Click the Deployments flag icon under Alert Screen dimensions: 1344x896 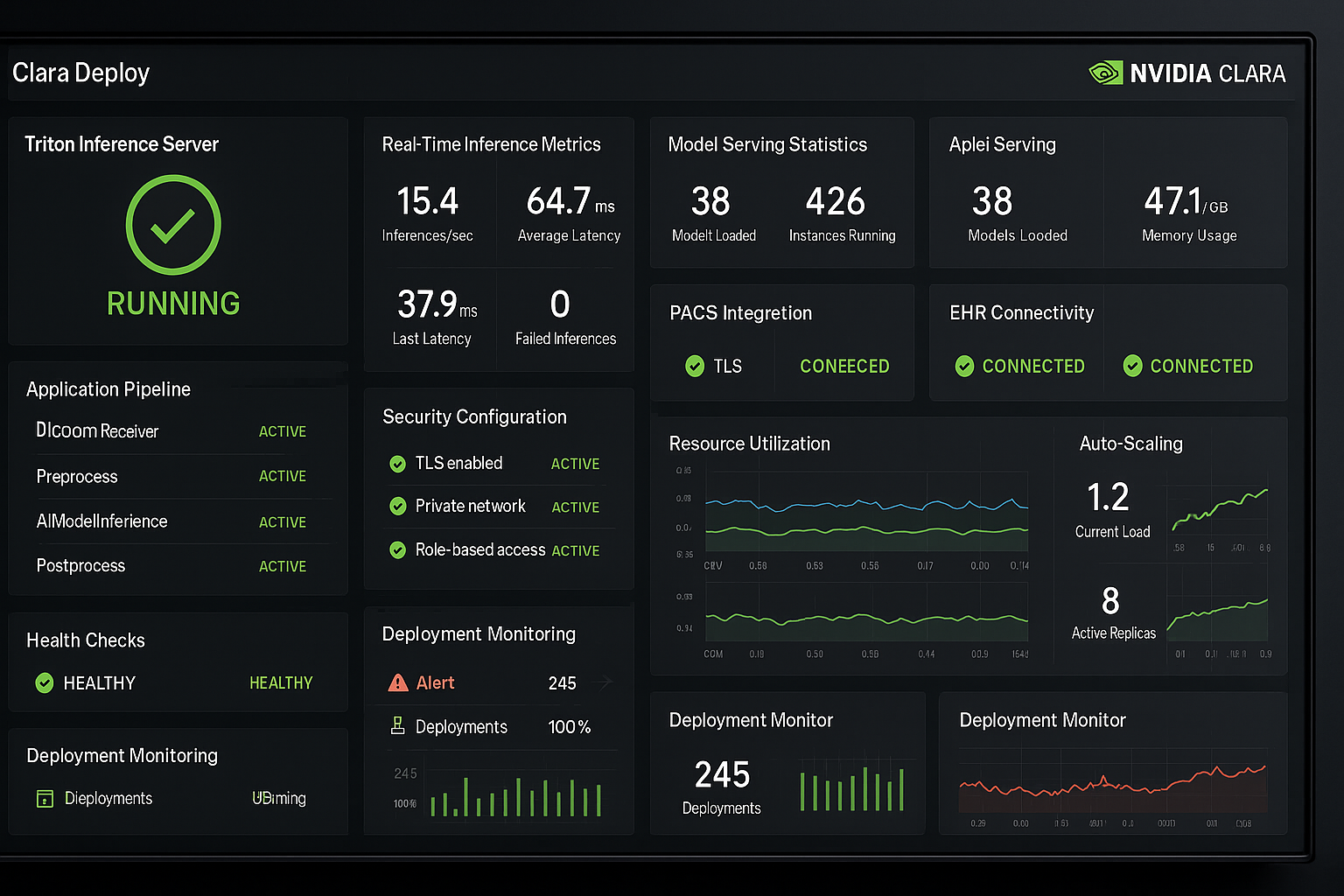click(x=398, y=726)
